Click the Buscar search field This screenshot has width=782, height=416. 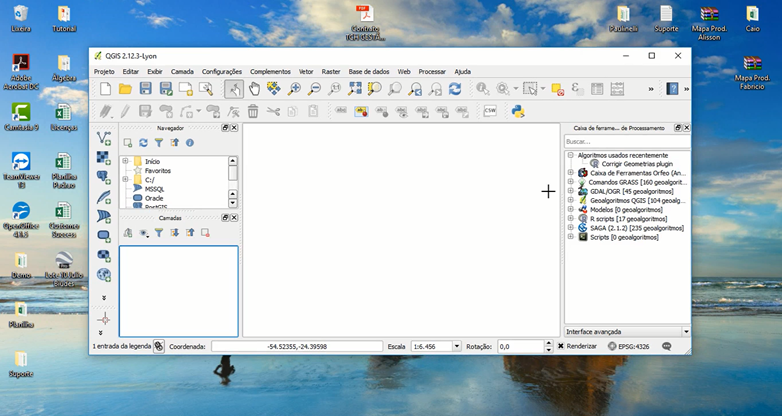pos(627,142)
